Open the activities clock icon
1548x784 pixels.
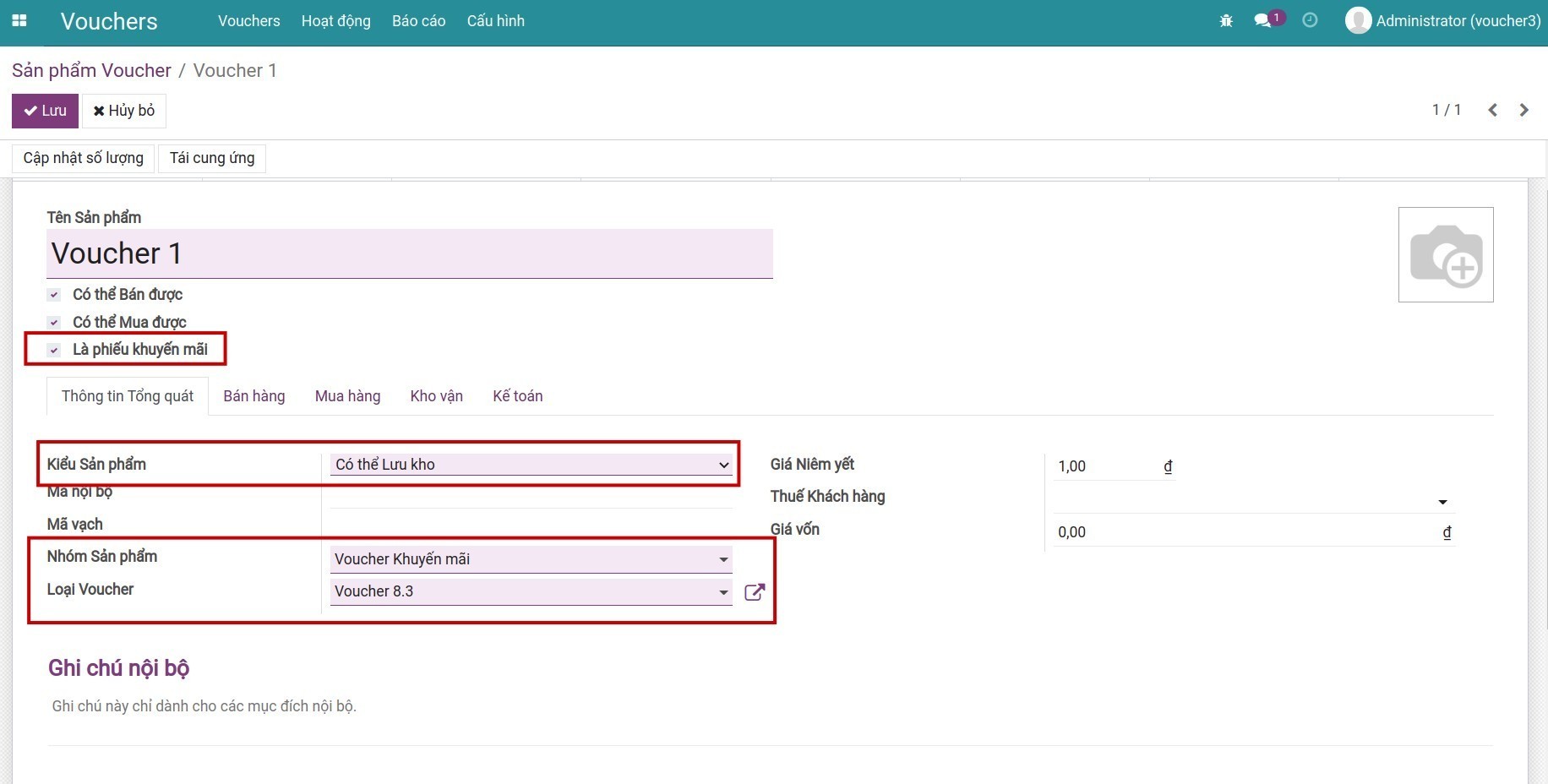(1310, 20)
